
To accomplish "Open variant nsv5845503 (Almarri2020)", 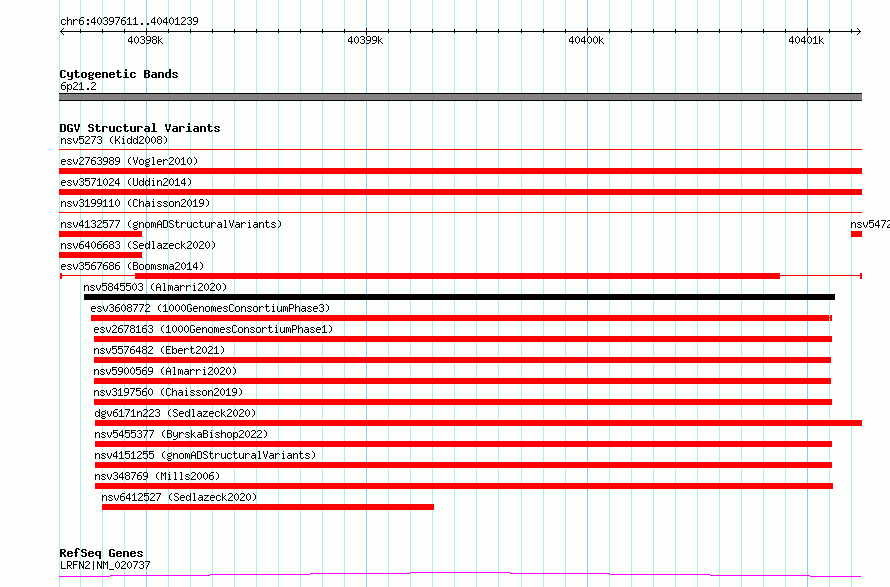I will [155, 287].
